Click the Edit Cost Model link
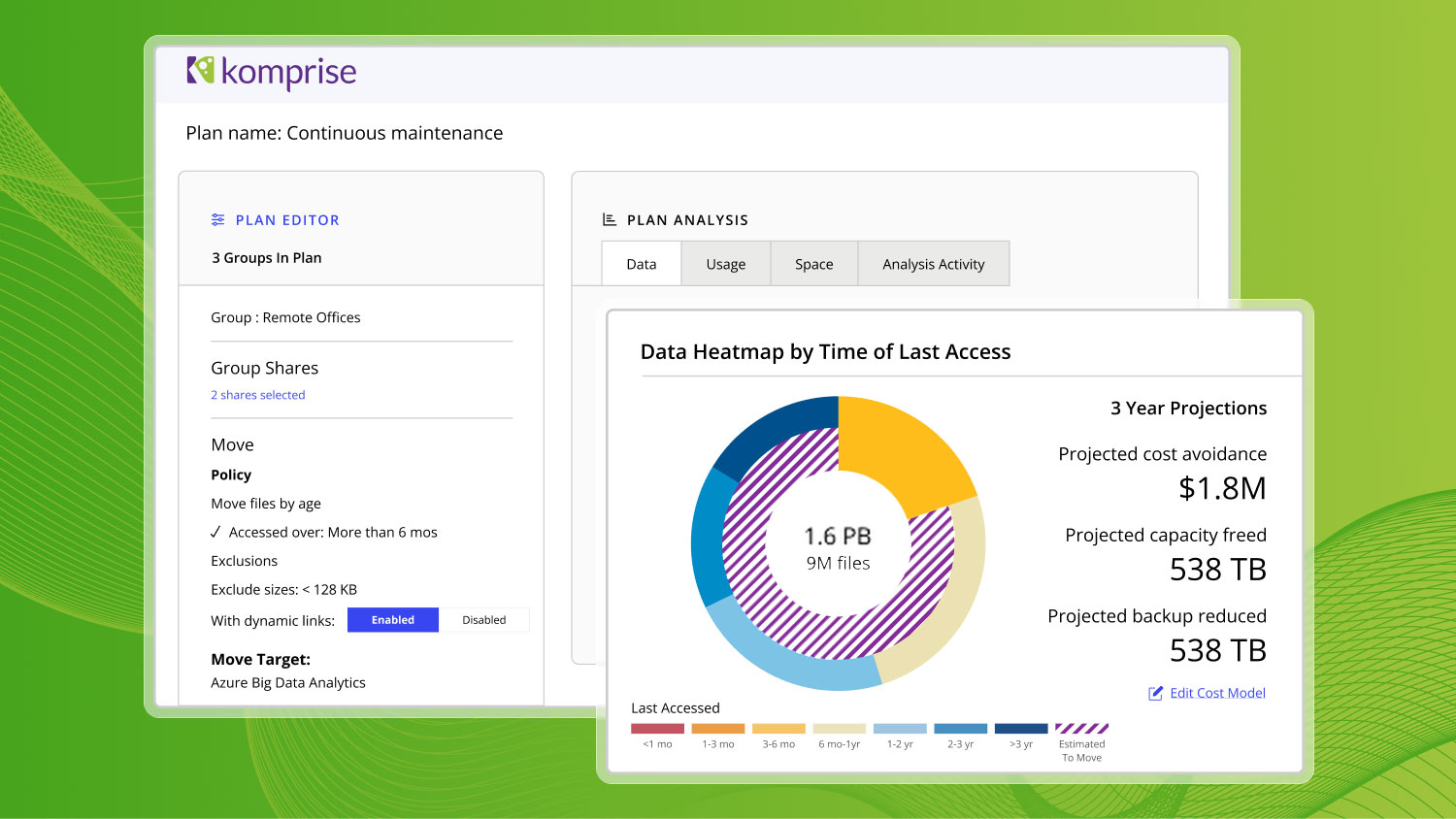This screenshot has height=819, width=1456. (x=1217, y=693)
